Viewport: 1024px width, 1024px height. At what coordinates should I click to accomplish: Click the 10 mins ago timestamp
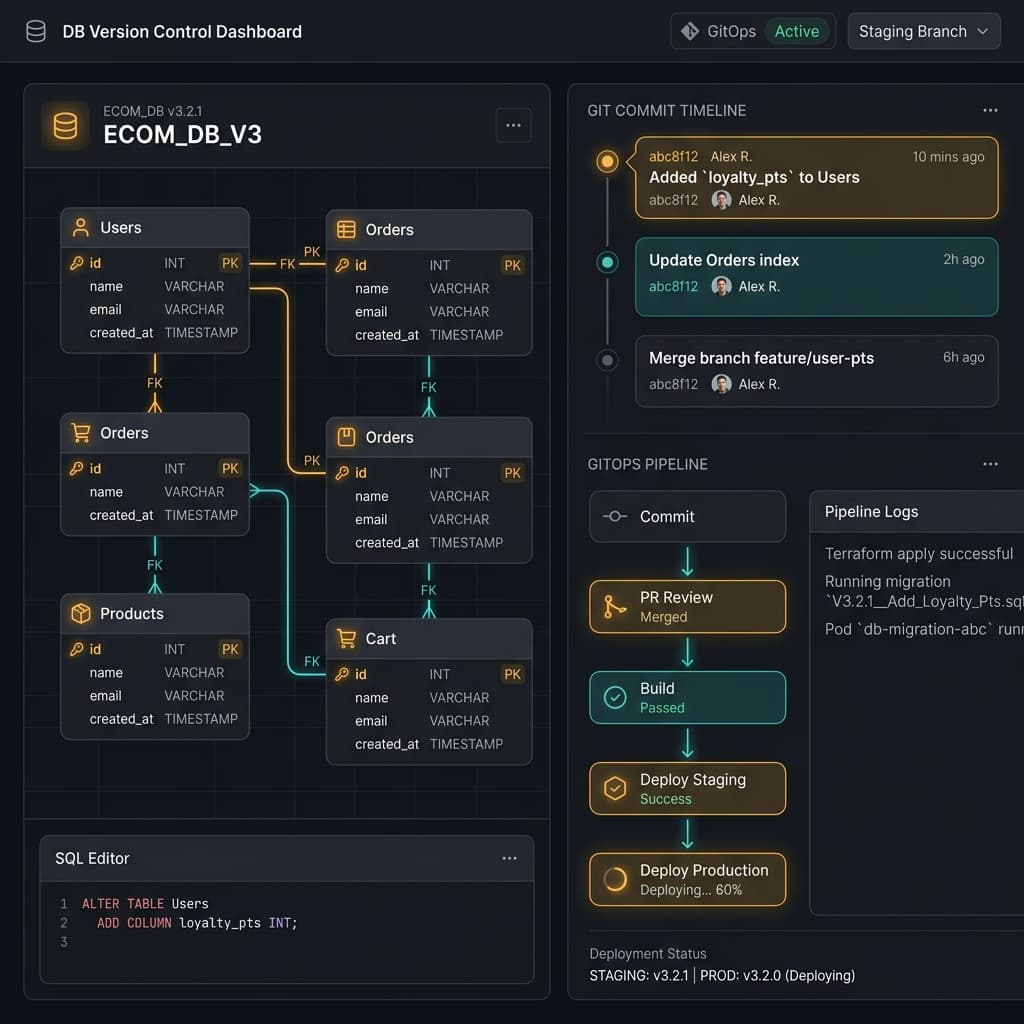pyautogui.click(x=948, y=157)
